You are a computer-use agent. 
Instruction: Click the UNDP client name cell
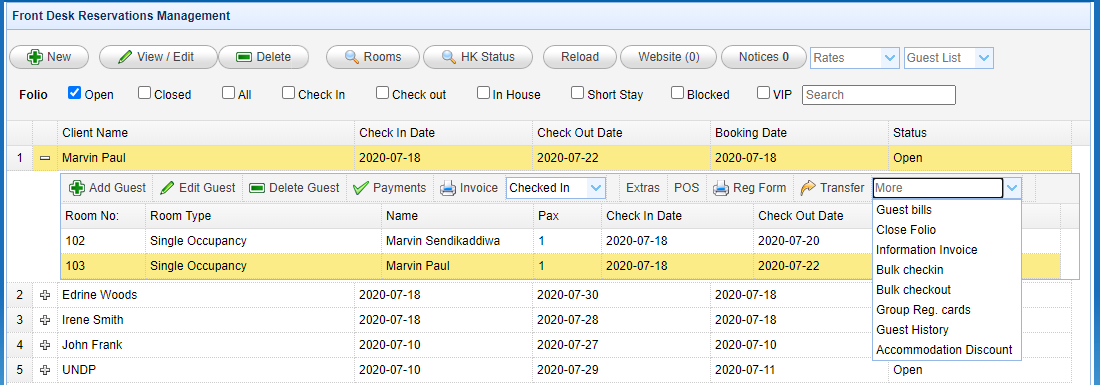(206, 370)
